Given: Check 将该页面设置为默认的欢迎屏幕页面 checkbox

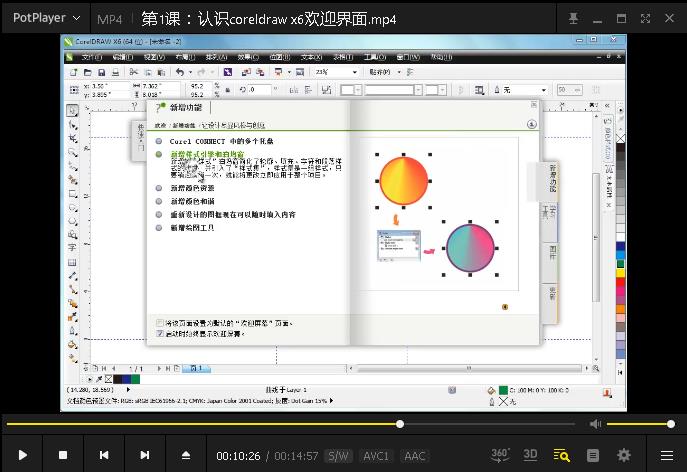Looking at the screenshot, I should (160, 323).
